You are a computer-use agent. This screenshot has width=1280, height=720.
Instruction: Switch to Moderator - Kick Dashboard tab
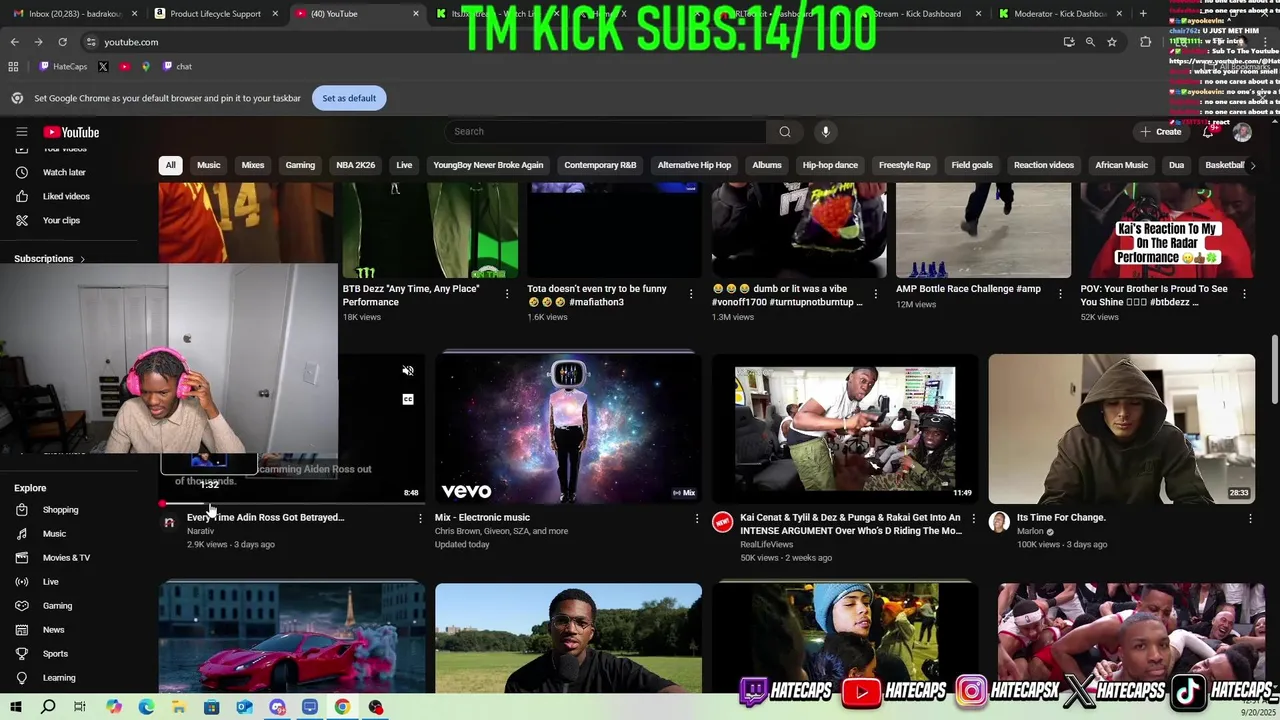[1060, 14]
